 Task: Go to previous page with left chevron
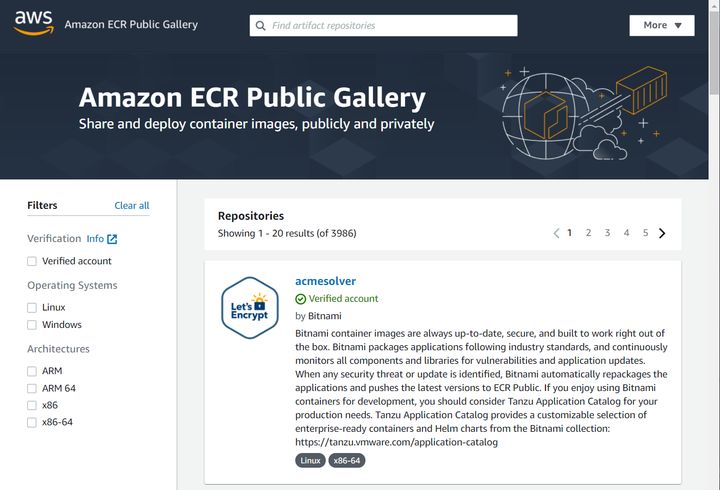tap(556, 233)
